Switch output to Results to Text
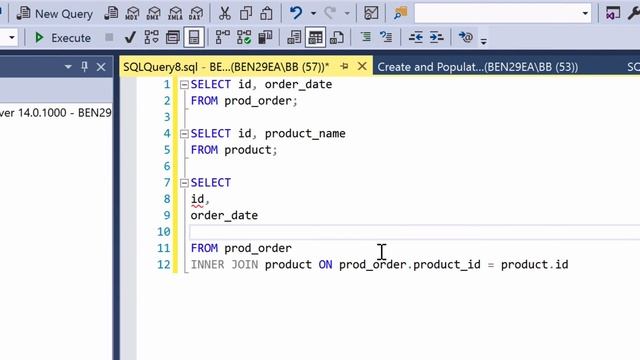640x360 pixels. (294, 38)
